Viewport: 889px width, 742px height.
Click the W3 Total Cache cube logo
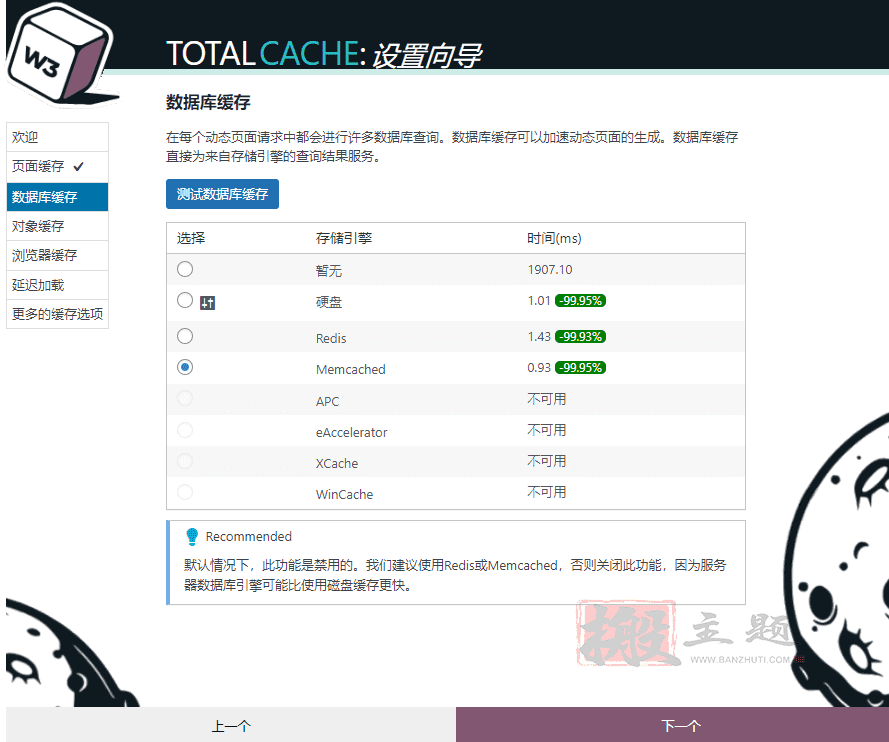click(61, 54)
